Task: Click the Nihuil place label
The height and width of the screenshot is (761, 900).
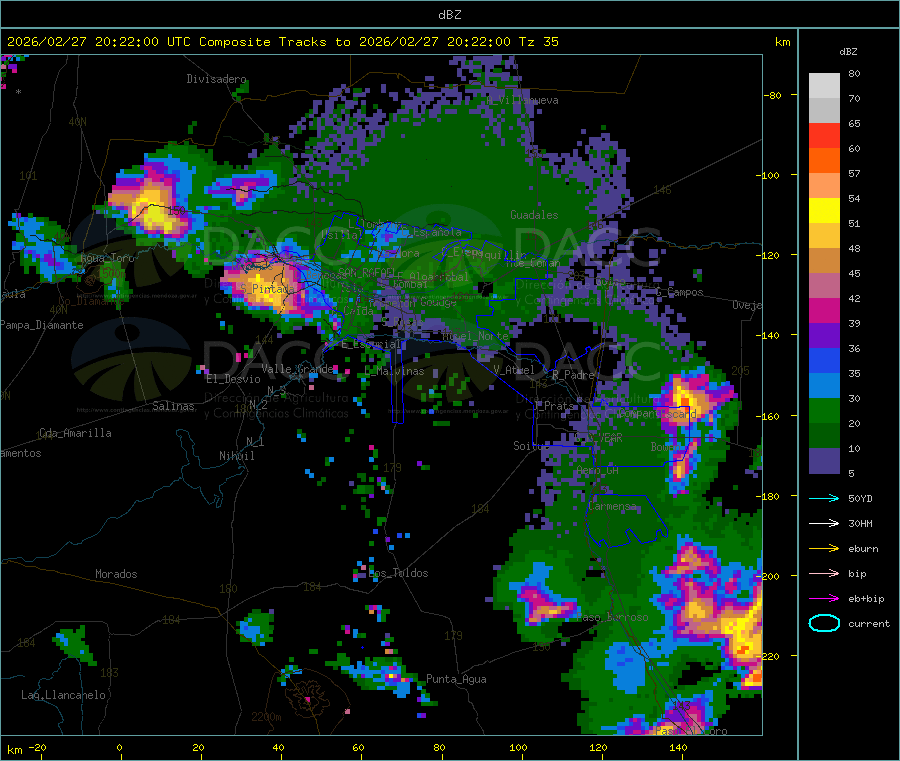Action: (237, 456)
